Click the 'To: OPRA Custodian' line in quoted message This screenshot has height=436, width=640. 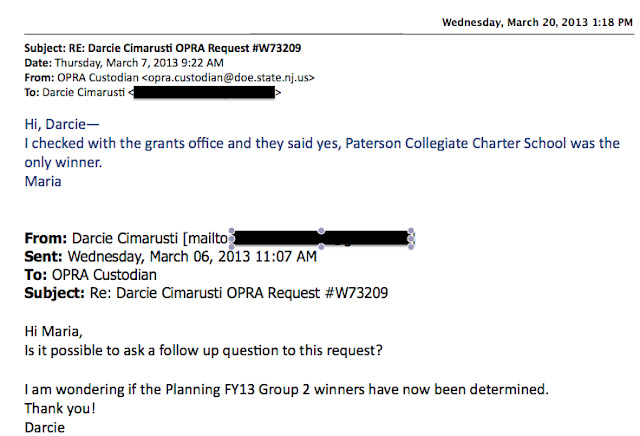click(91, 275)
